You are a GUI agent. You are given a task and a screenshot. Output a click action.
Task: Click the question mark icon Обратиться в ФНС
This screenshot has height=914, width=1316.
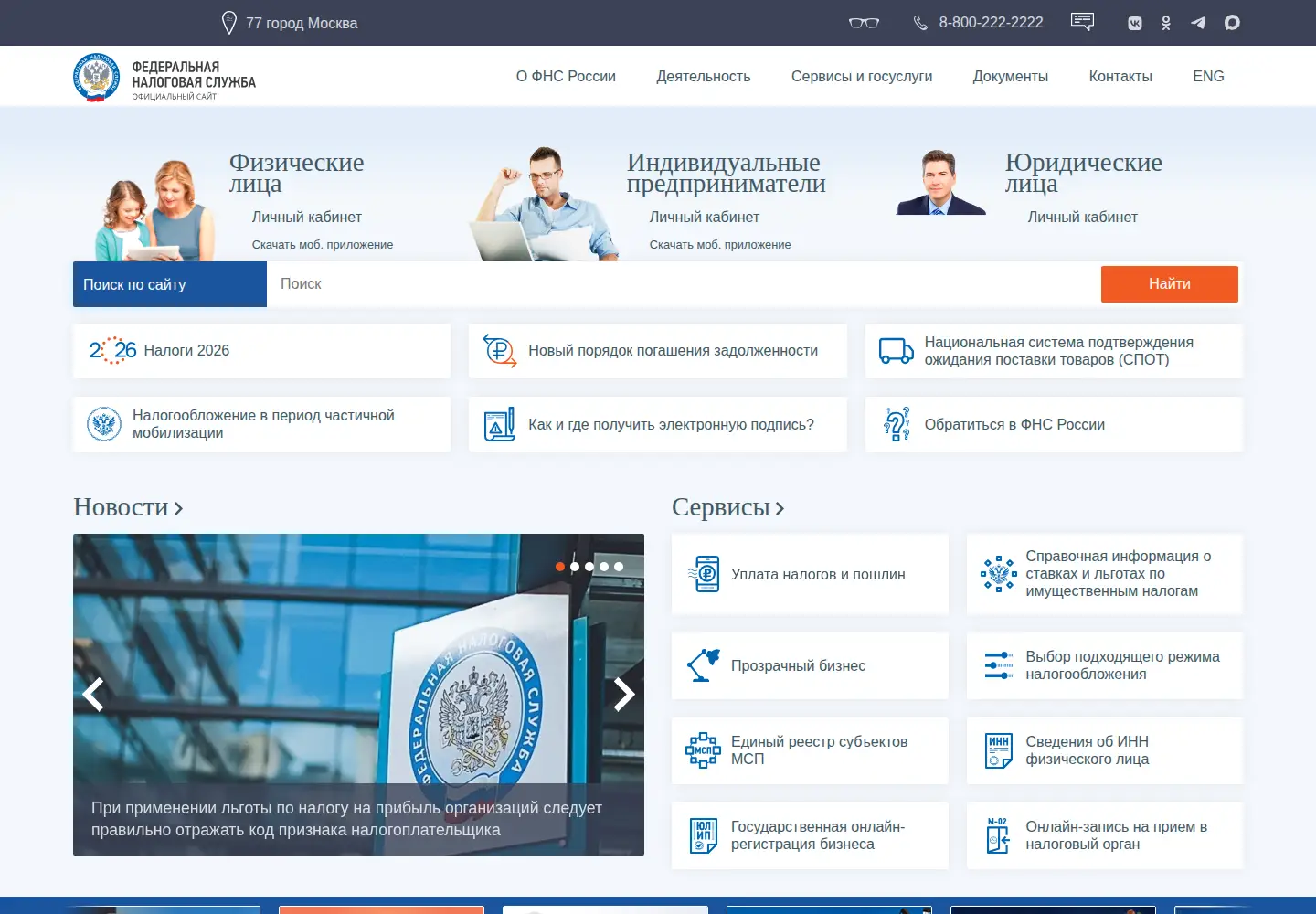[x=897, y=424]
